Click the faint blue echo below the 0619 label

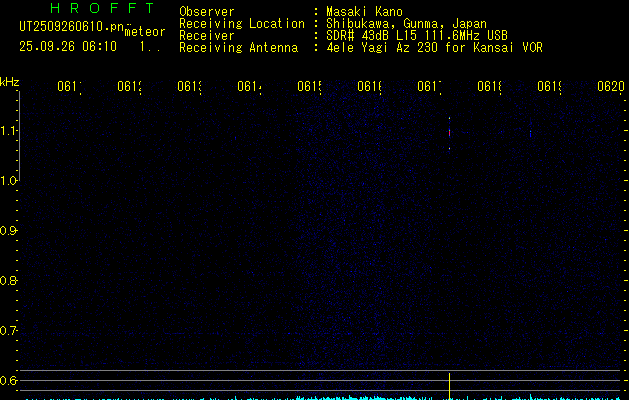pos(530,133)
